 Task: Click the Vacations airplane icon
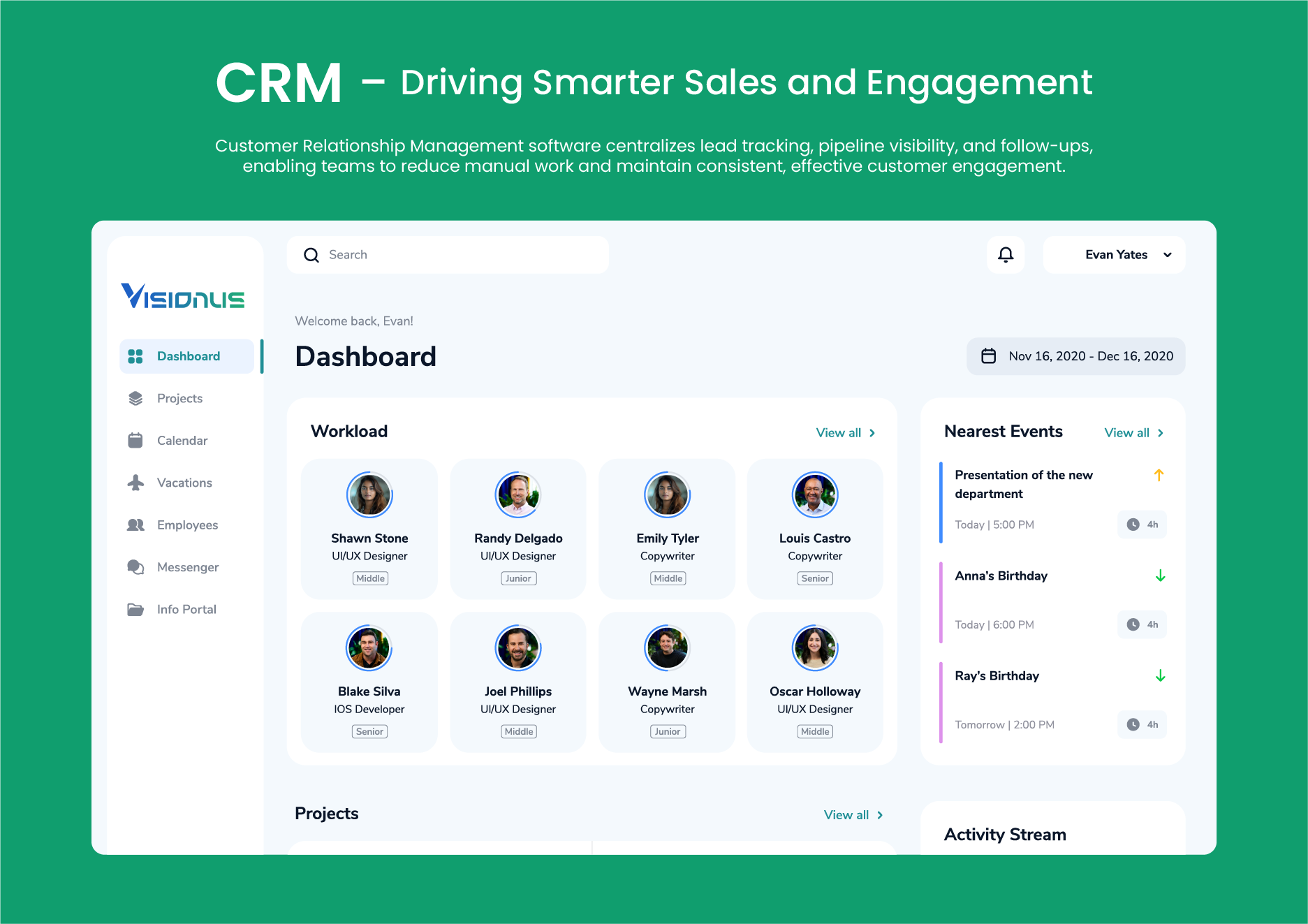tap(135, 483)
